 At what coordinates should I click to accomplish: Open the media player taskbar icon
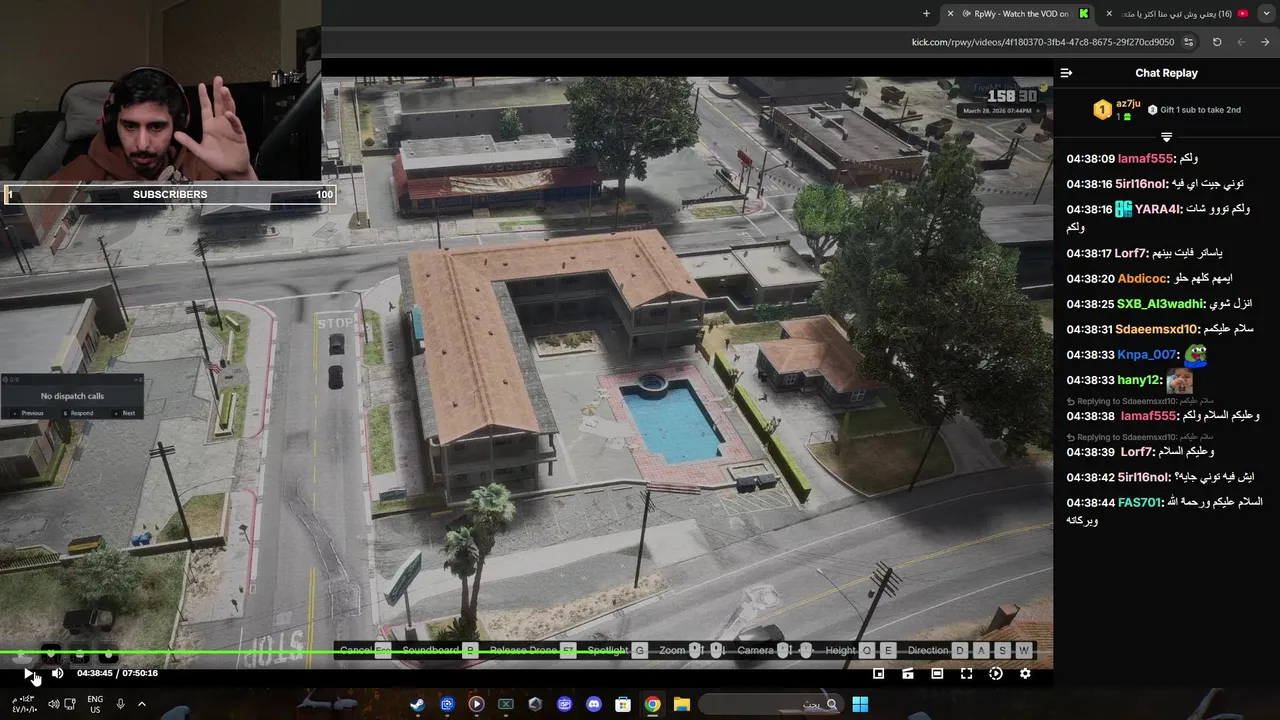coord(476,704)
